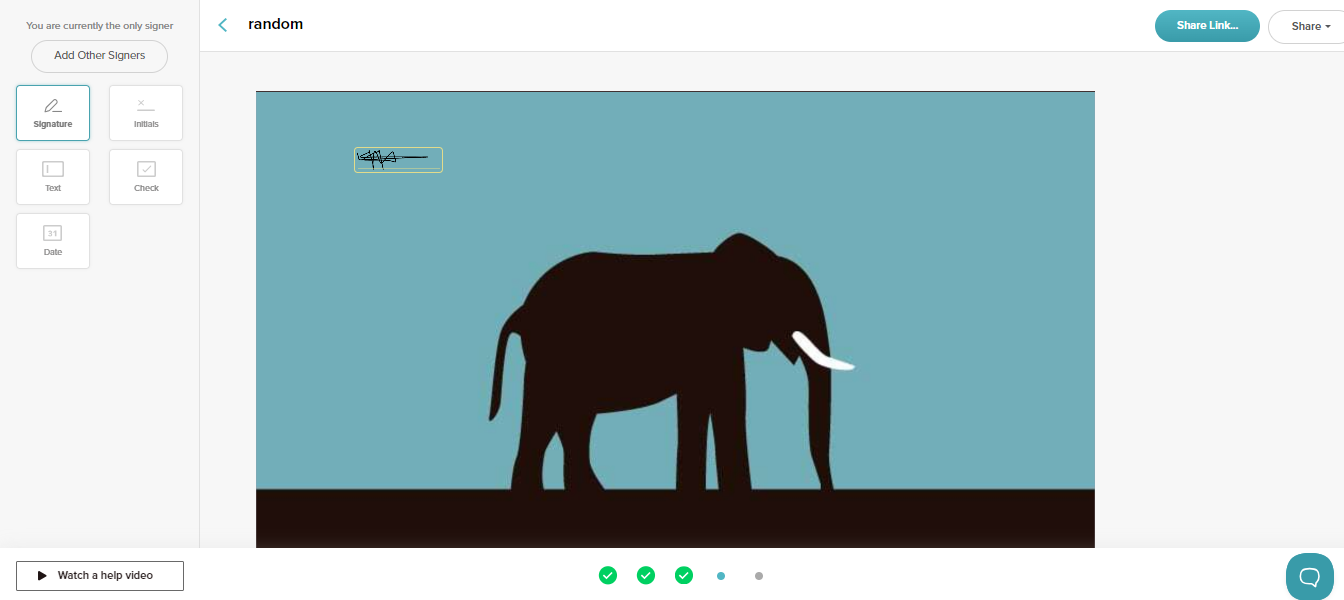1344x600 pixels.
Task: Open the chat support bubble
Action: pos(1309,576)
